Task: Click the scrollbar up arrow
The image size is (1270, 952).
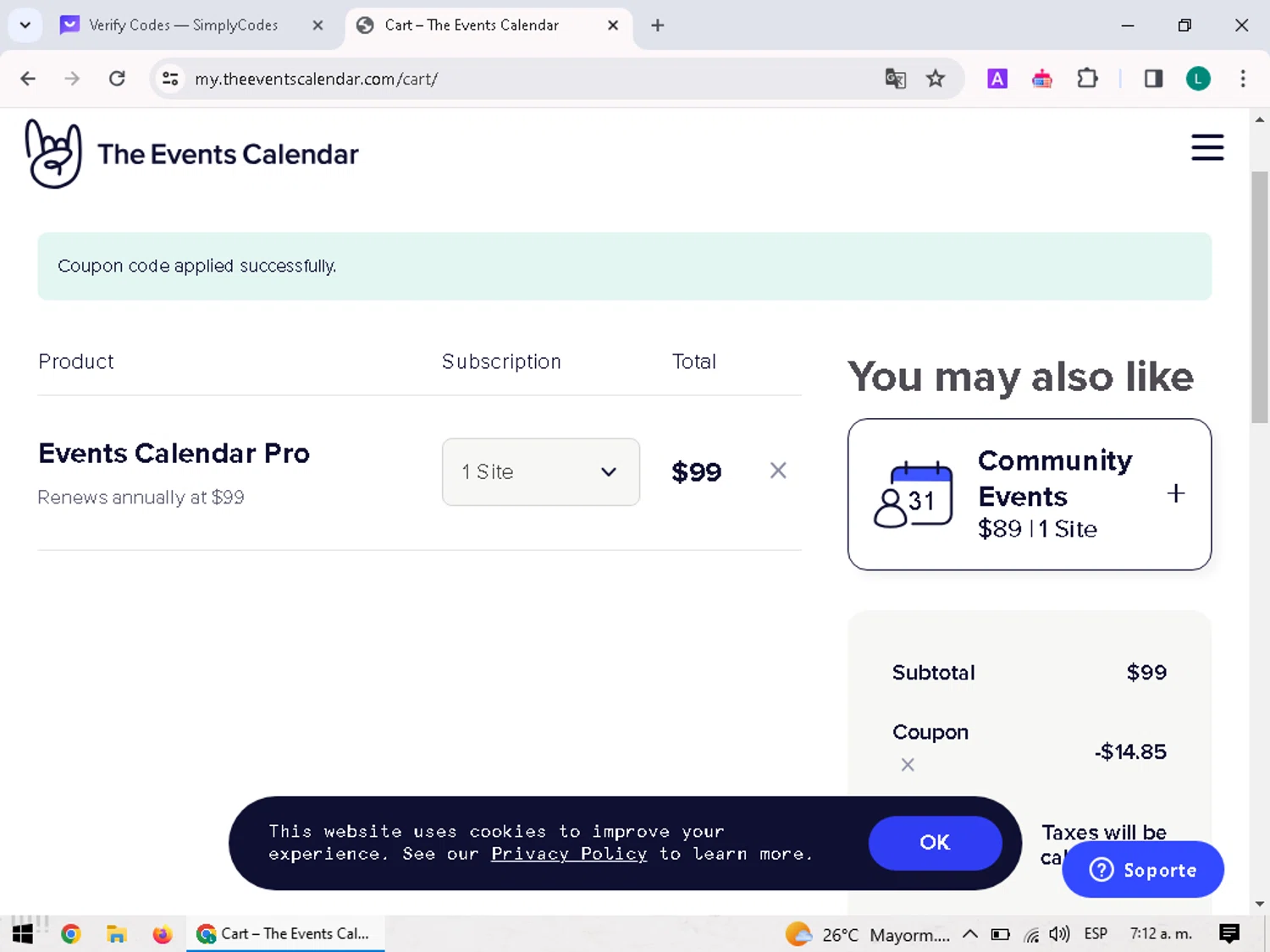Action: (1260, 119)
